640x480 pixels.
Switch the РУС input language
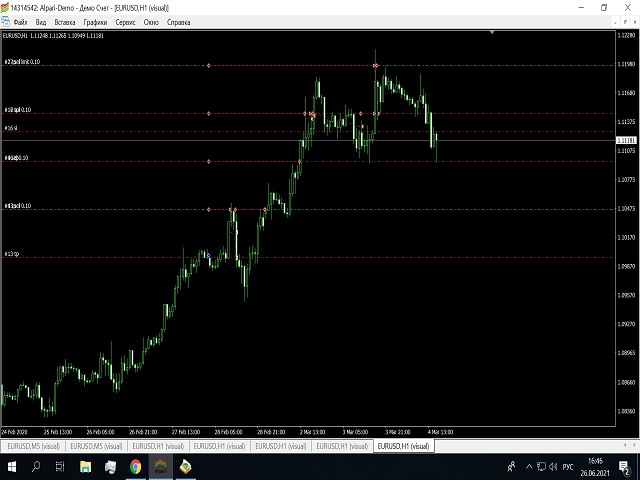[x=568, y=467]
